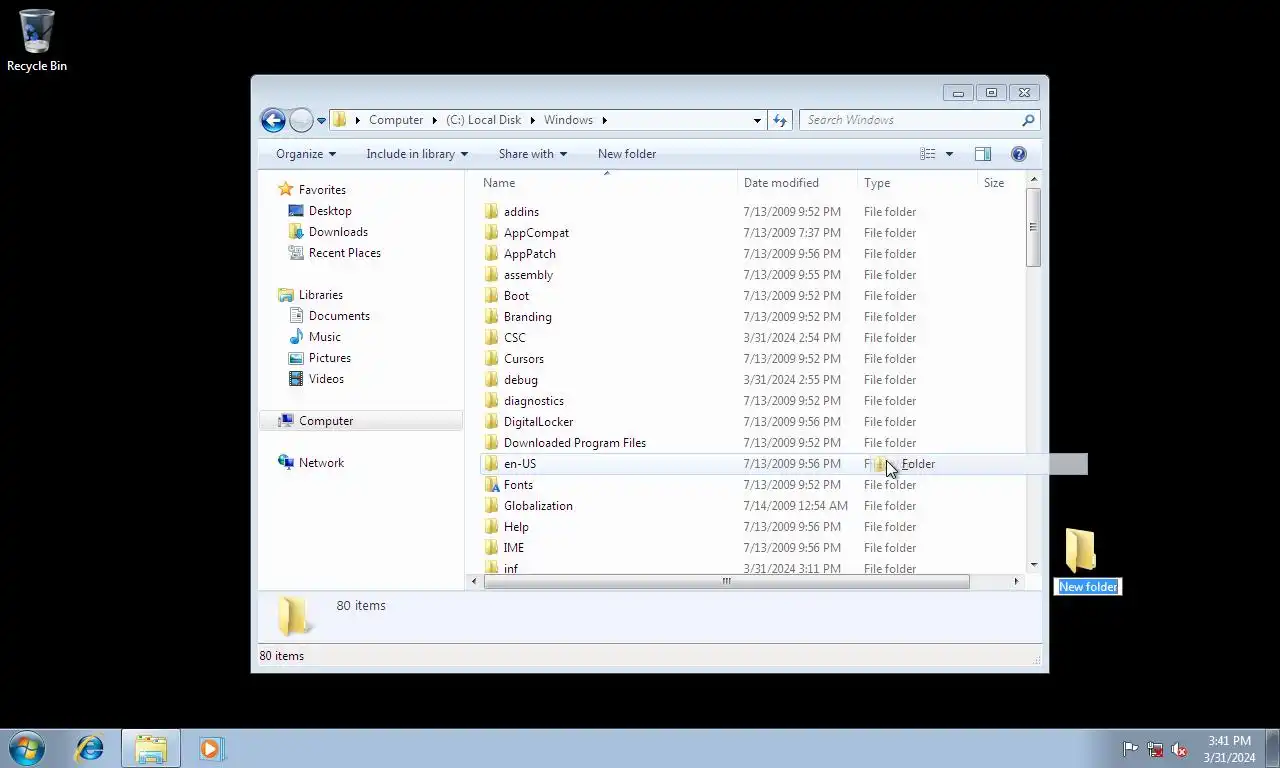
Task: Click the New folder toolbar button
Action: tap(627, 154)
